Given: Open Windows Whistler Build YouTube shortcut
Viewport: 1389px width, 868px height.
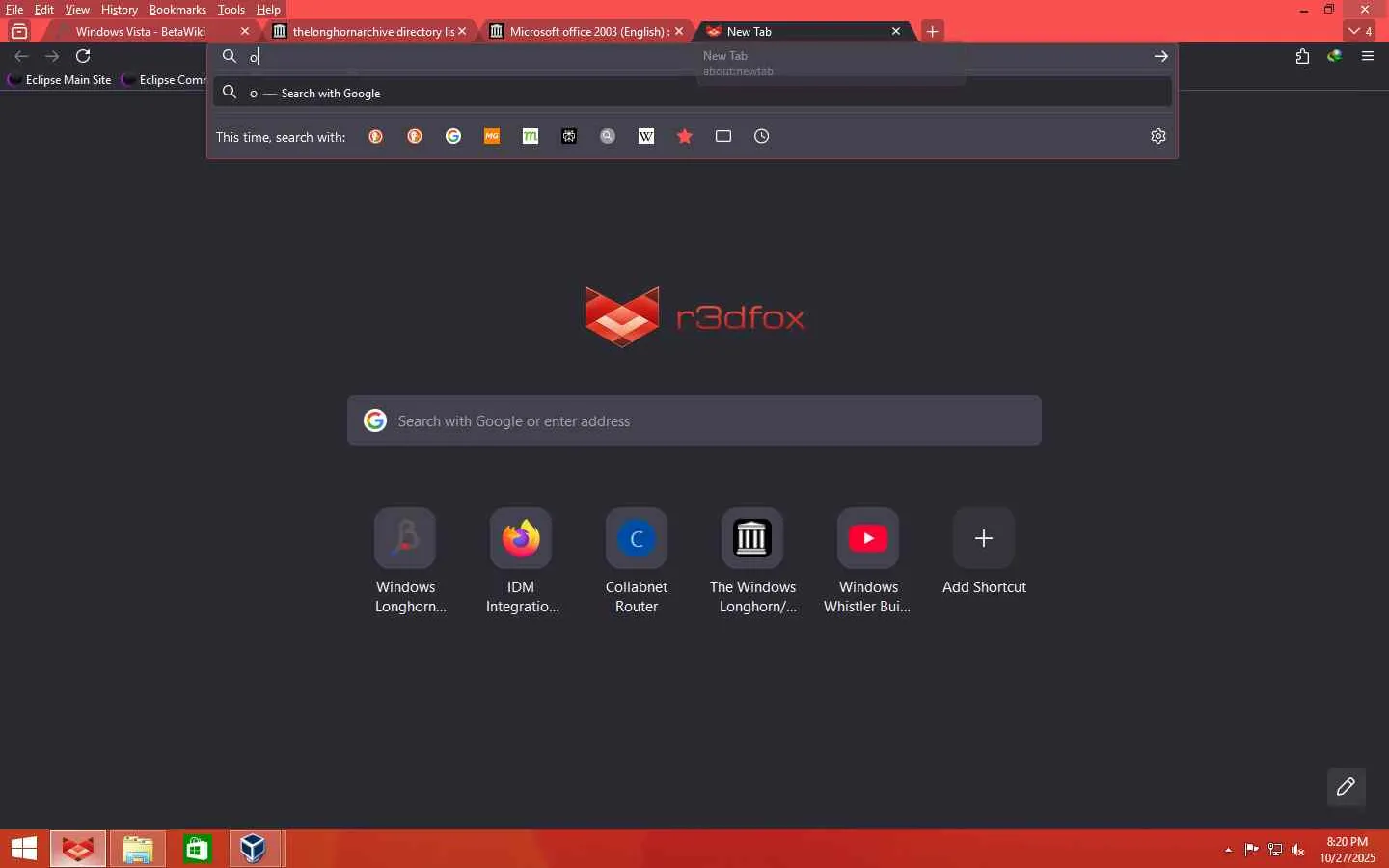Looking at the screenshot, I should [x=868, y=561].
